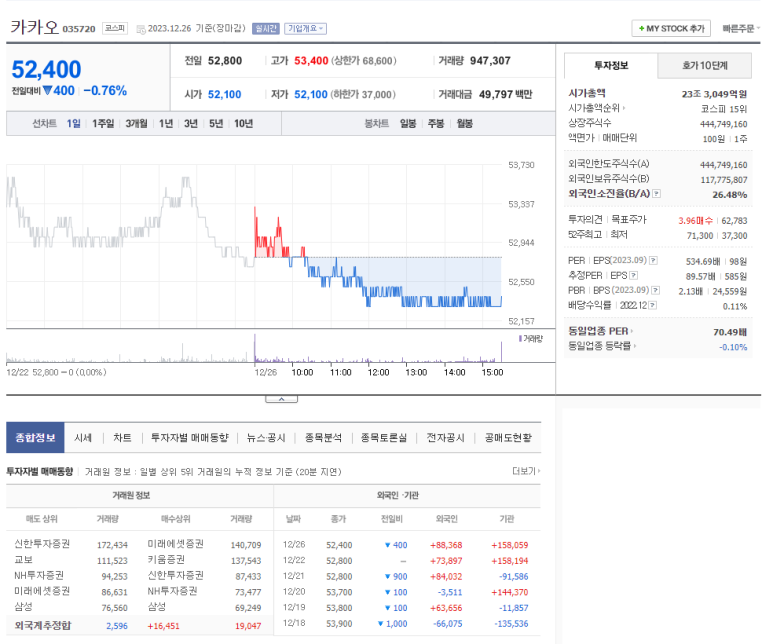The width and height of the screenshot is (773, 644).
Task: Click the 10:00 time marker on chart
Action: pyautogui.click(x=302, y=372)
